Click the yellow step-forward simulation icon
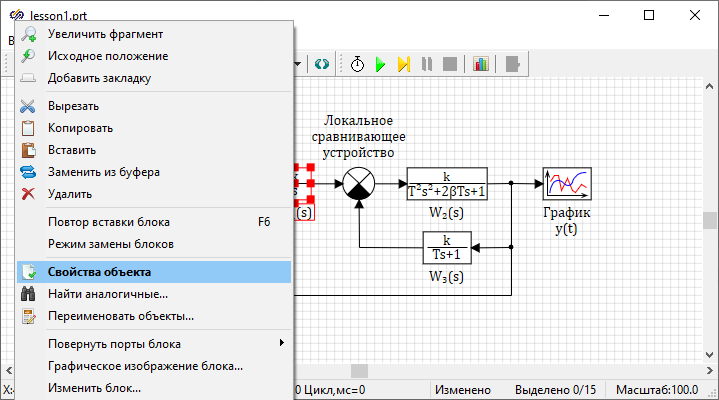This screenshot has width=719, height=400. coord(403,64)
